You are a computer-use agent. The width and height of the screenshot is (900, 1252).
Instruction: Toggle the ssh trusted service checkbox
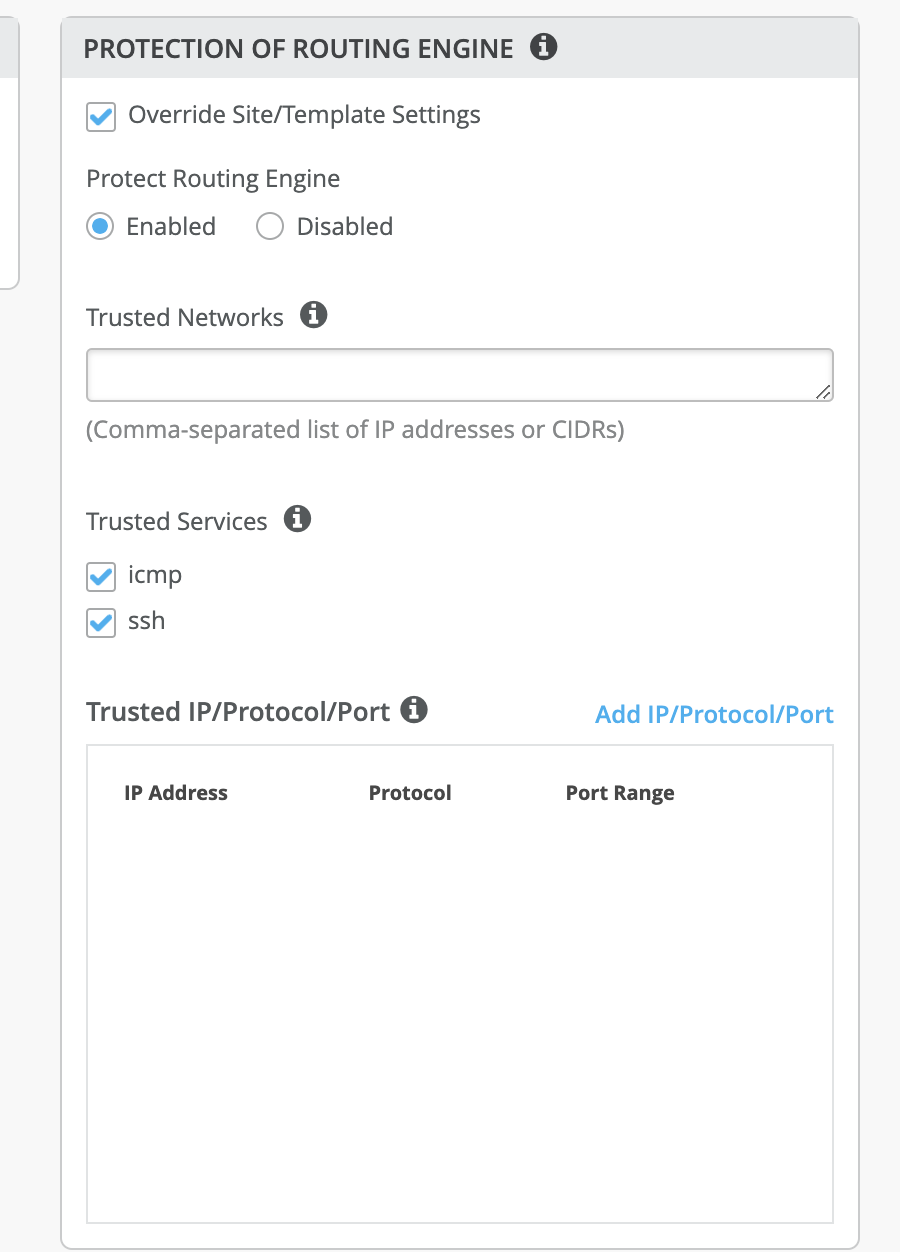pyautogui.click(x=101, y=623)
